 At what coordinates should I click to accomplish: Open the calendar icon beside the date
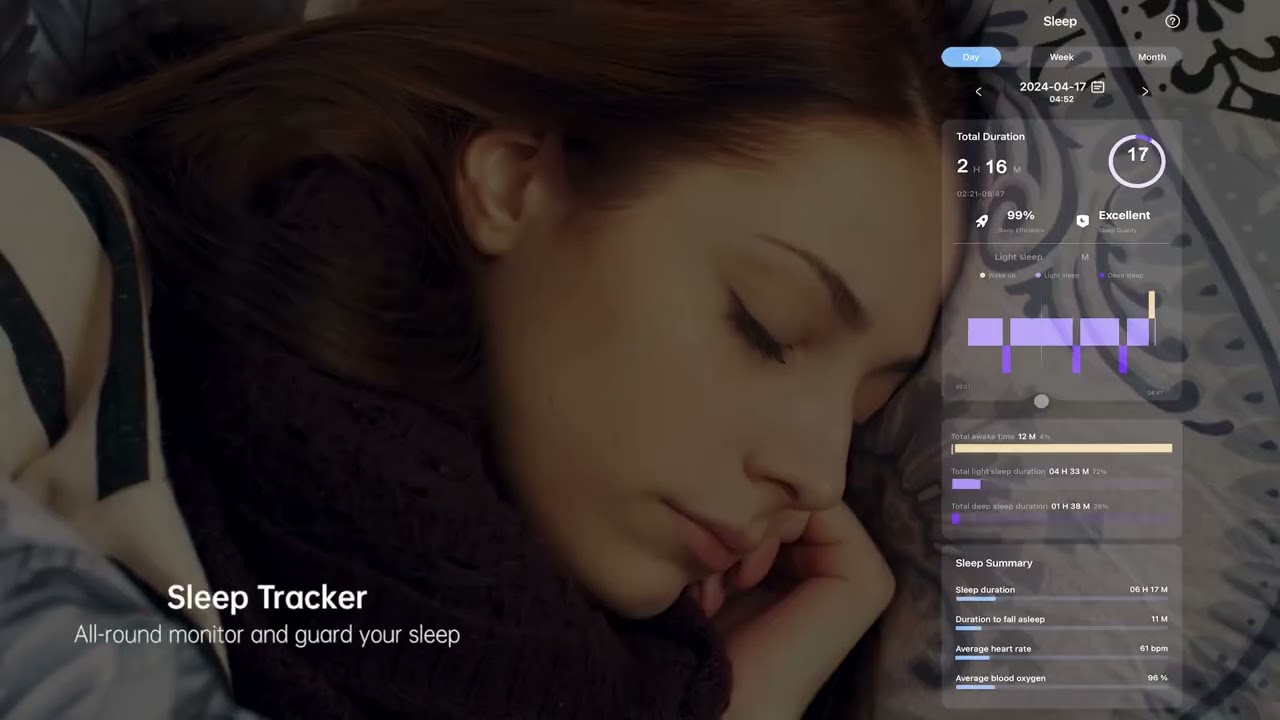tap(1098, 87)
